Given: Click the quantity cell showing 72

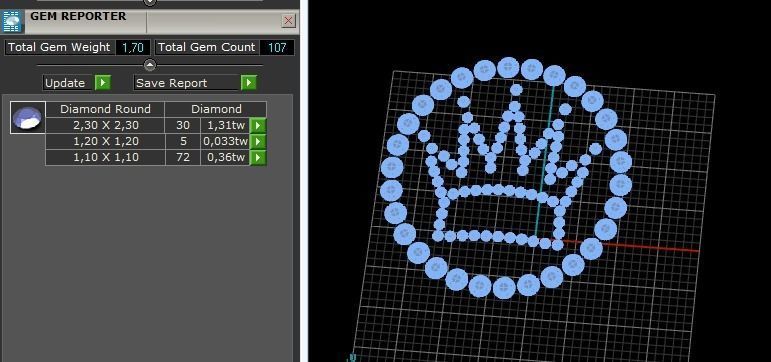Looking at the screenshot, I should point(183,157).
